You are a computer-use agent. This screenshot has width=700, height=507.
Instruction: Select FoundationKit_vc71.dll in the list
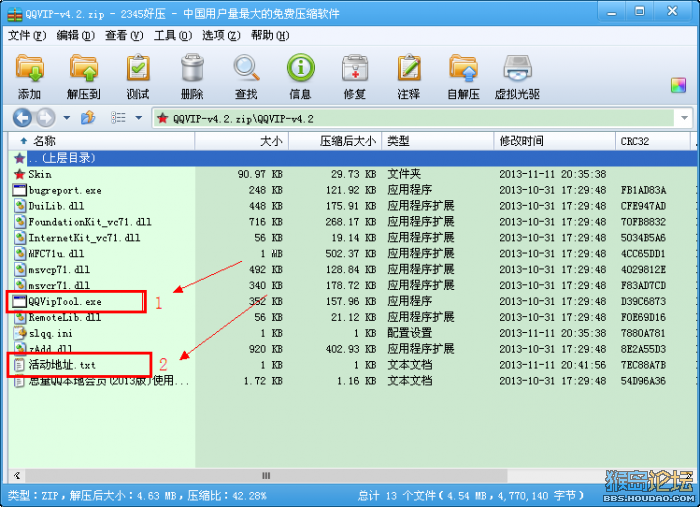[x=90, y=222]
